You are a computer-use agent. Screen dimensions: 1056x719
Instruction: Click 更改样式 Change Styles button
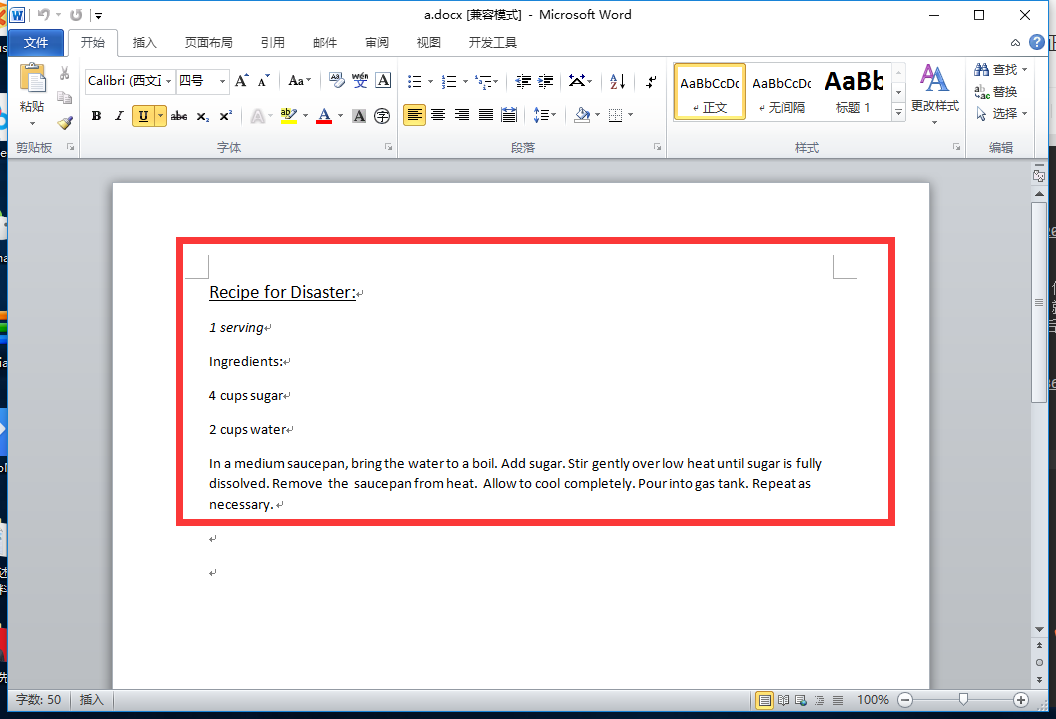[x=935, y=94]
